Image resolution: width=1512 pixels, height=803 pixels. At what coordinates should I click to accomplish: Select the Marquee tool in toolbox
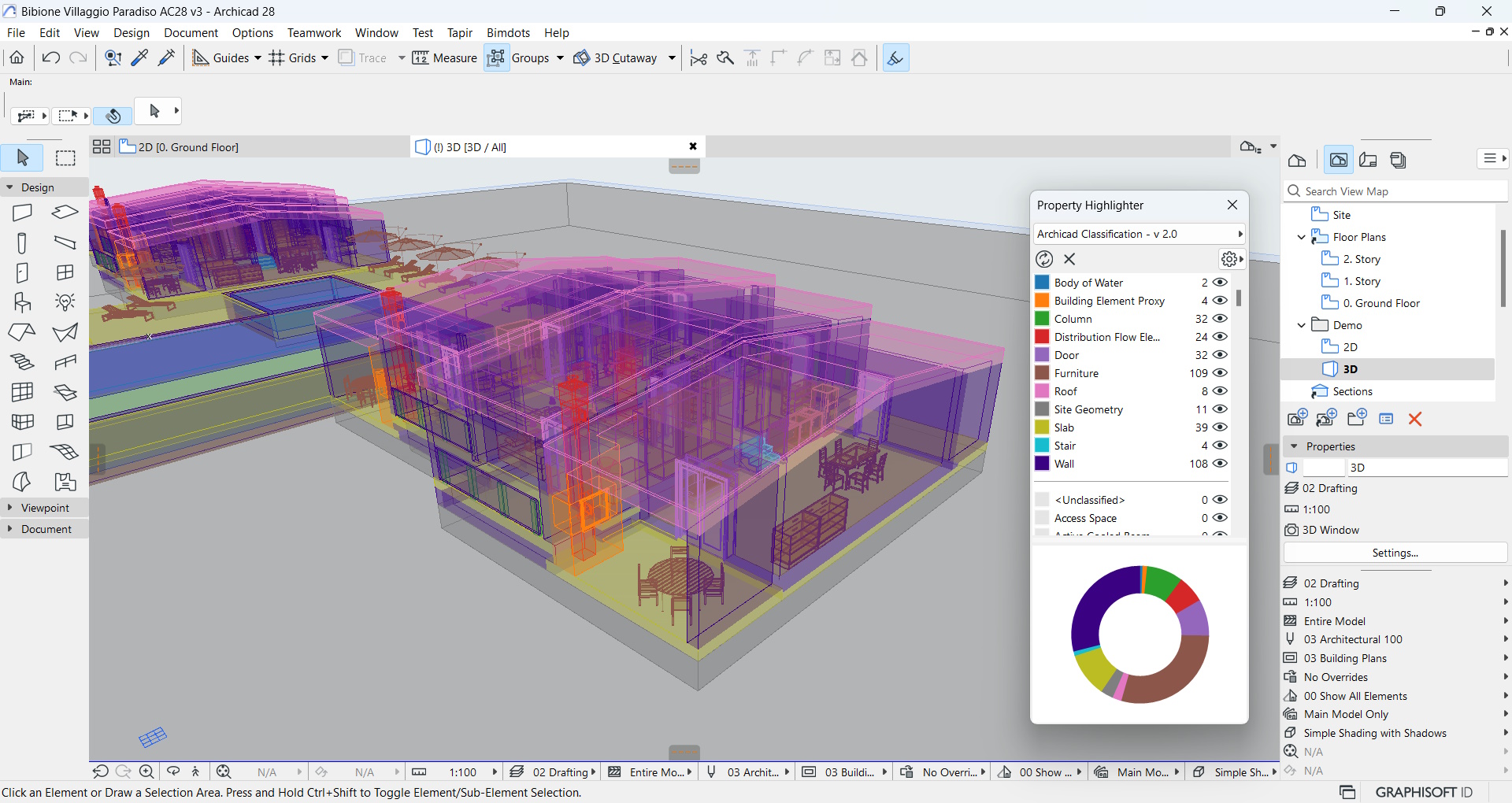(x=65, y=158)
